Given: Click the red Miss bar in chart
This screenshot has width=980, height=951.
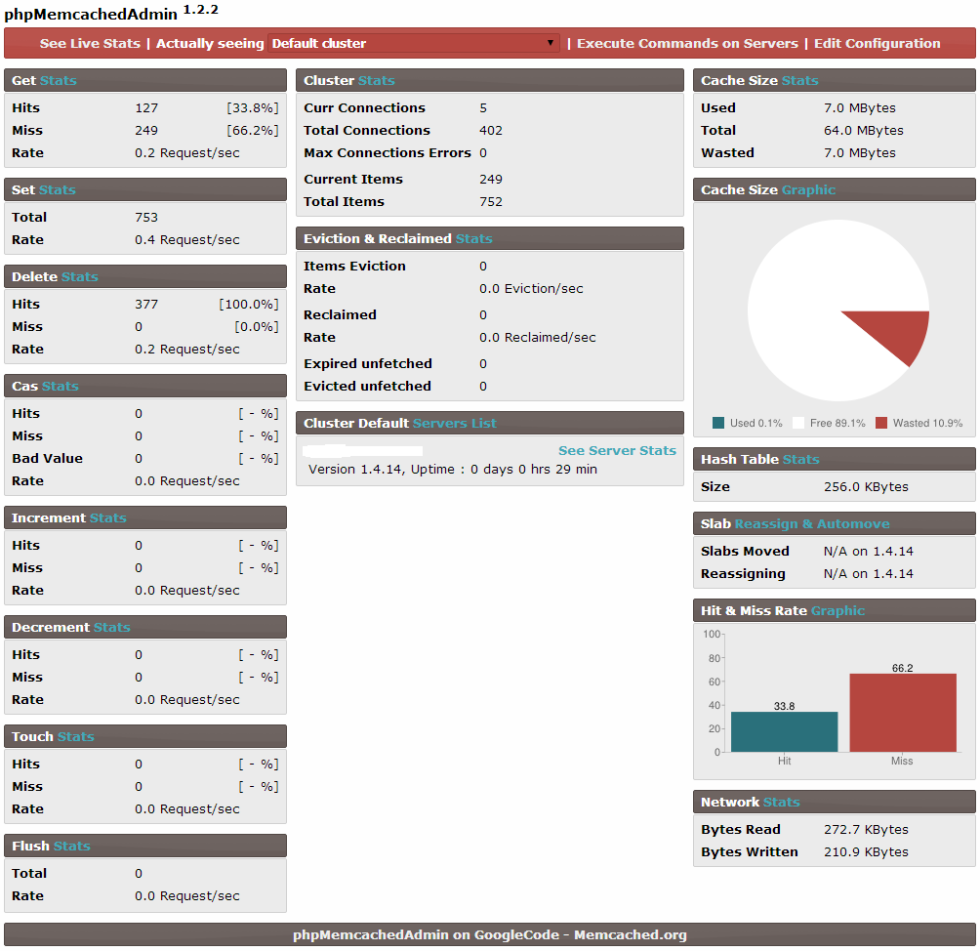Looking at the screenshot, I should [902, 712].
